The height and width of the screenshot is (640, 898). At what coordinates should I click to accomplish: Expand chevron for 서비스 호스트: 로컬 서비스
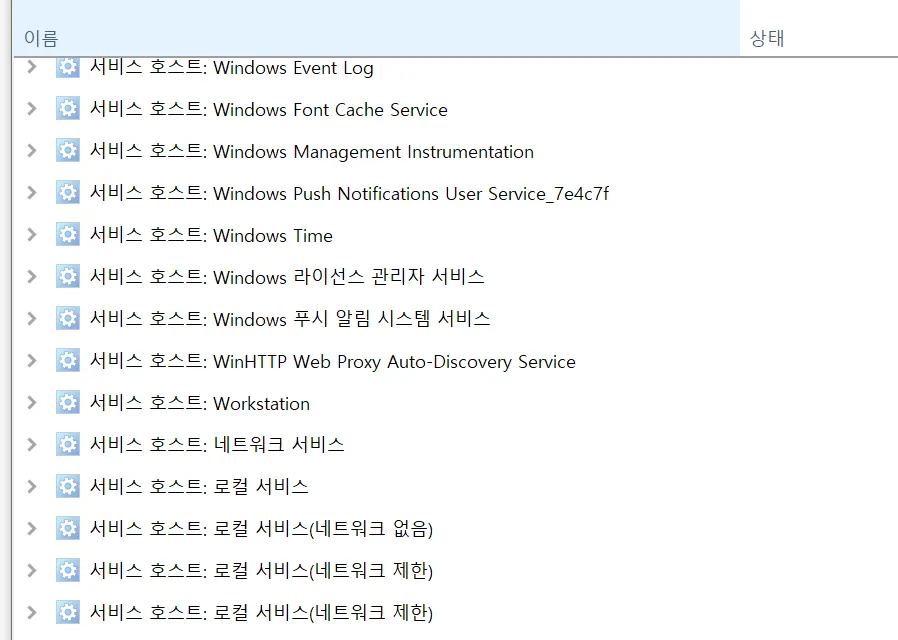(32, 487)
